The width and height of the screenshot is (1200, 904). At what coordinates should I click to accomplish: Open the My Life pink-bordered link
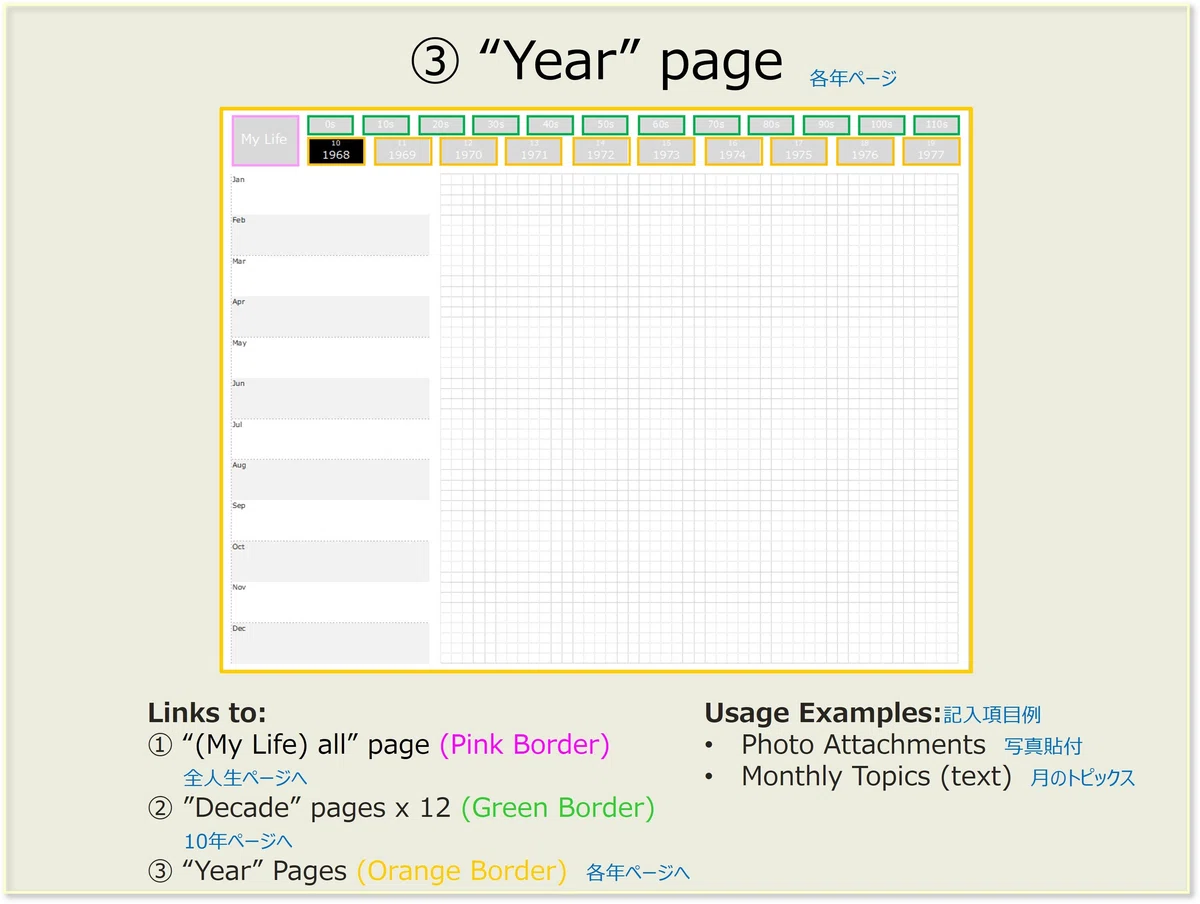point(265,141)
